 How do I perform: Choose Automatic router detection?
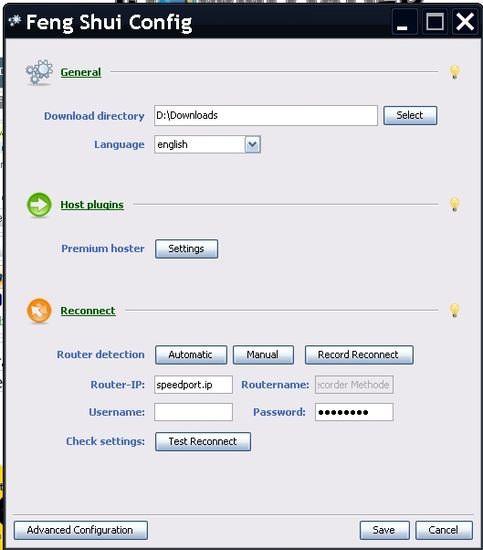191,355
